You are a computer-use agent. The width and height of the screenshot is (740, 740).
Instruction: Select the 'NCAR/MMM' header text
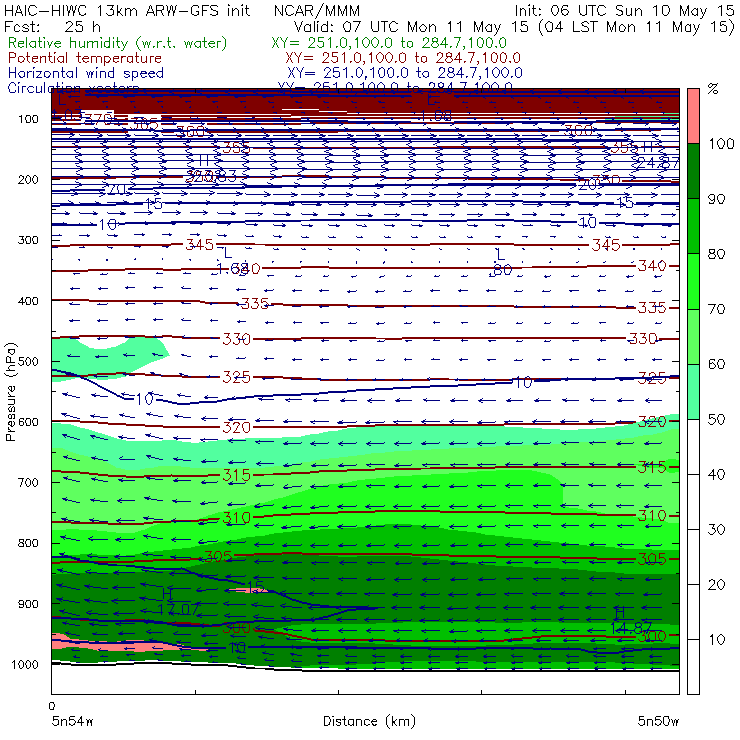pyautogui.click(x=317, y=10)
